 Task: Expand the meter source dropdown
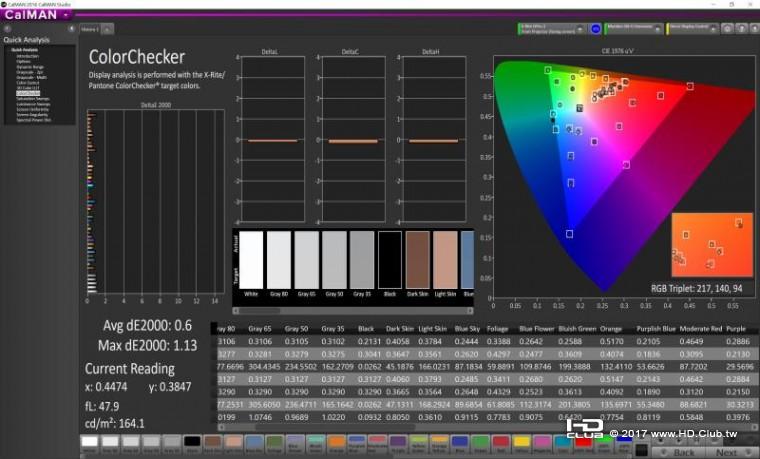(x=580, y=29)
